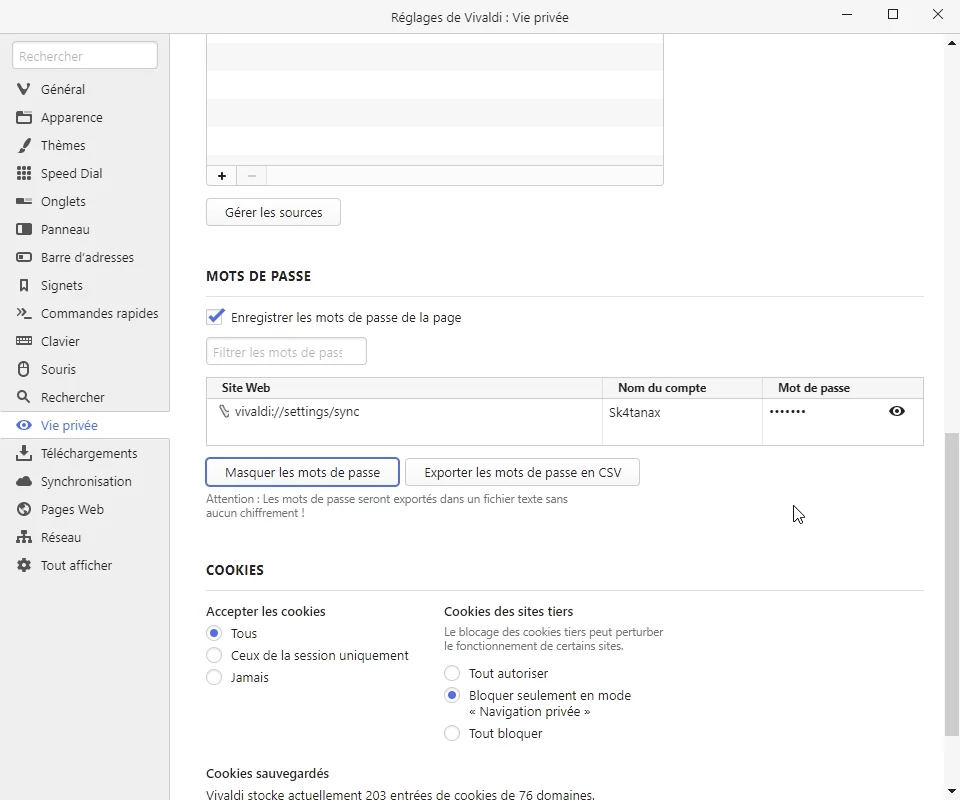
Task: Click the scrollbar down arrow
Action: coord(951,791)
